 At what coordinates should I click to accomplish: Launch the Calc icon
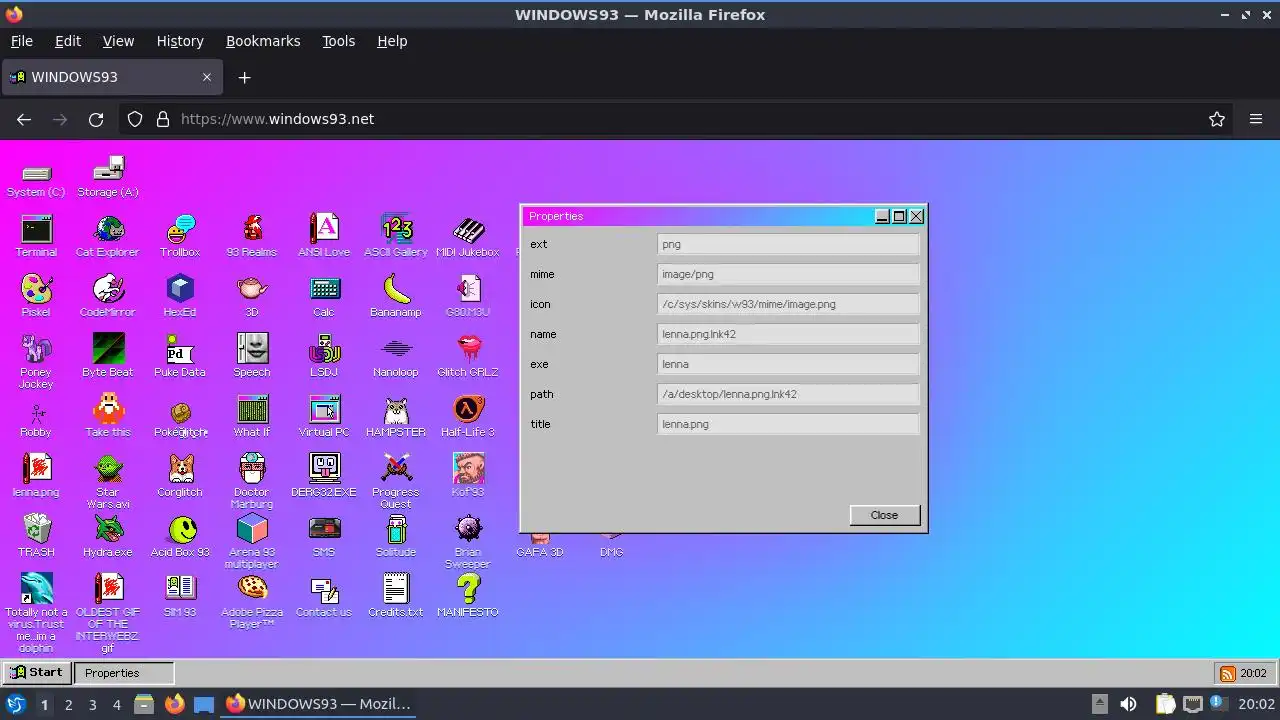coord(324,297)
